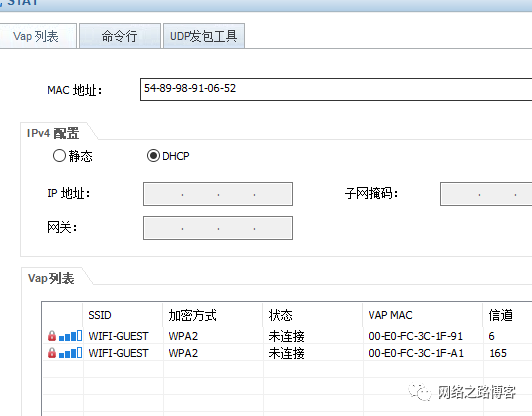
Task: Select the 静态 radio button
Action: point(59,156)
